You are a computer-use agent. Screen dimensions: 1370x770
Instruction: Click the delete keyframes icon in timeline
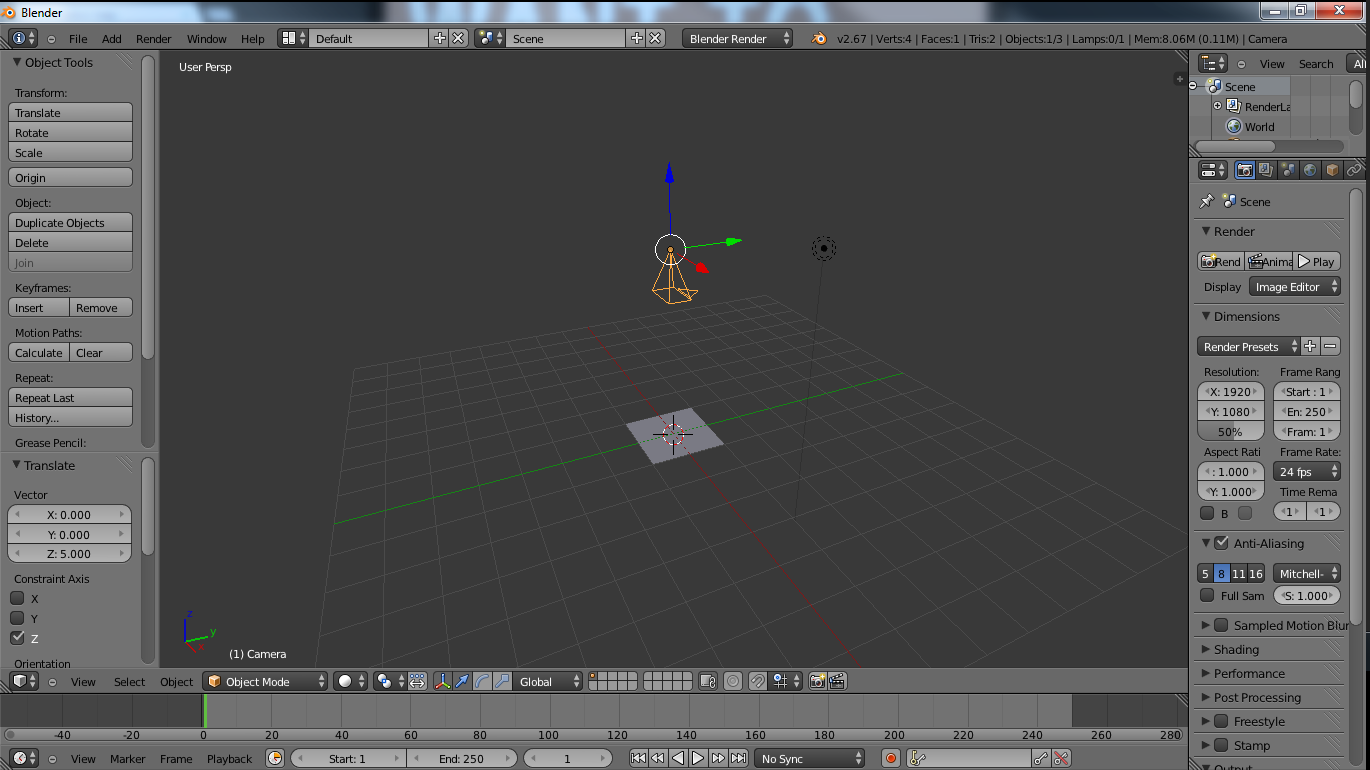[x=1061, y=758]
